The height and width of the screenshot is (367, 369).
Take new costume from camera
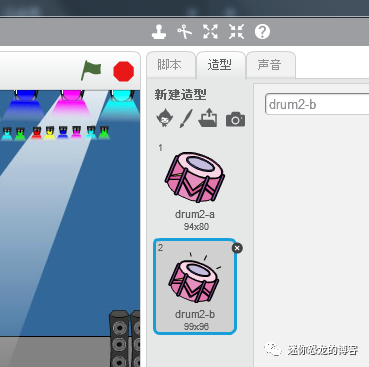[235, 119]
